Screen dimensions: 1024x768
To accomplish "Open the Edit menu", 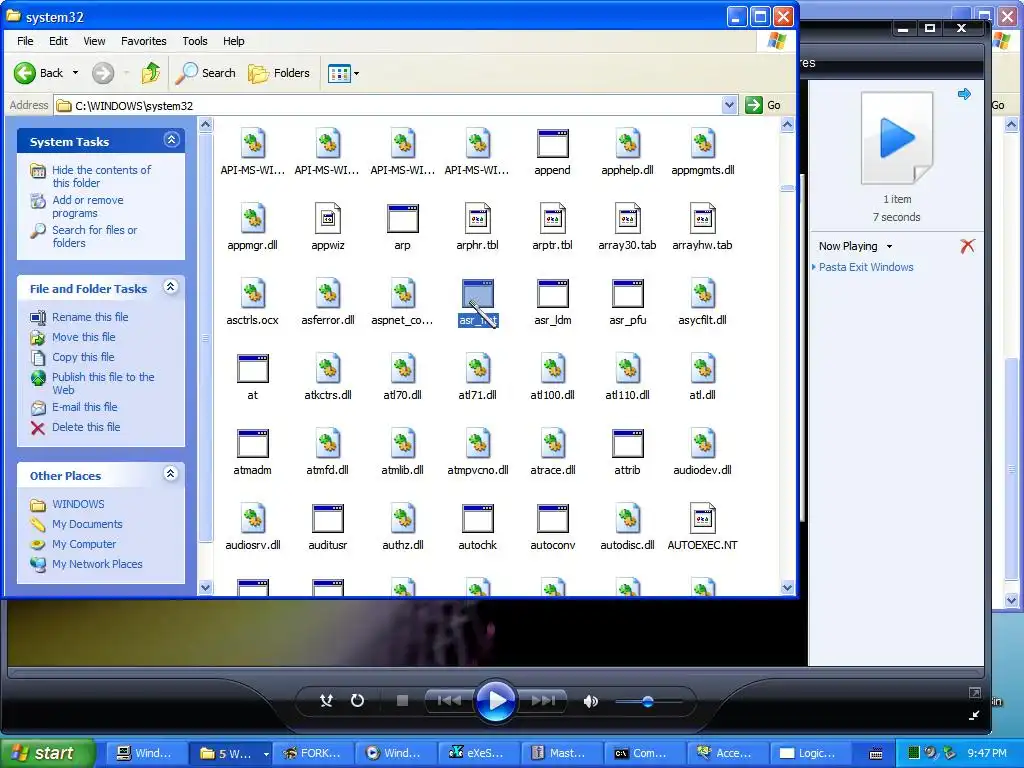I will (x=58, y=41).
